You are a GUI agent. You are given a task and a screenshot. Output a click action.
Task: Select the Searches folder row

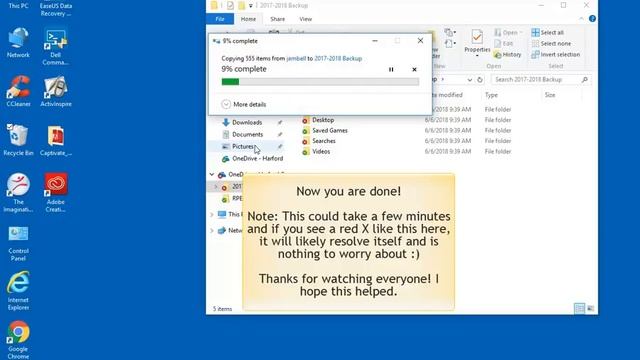click(x=408, y=141)
